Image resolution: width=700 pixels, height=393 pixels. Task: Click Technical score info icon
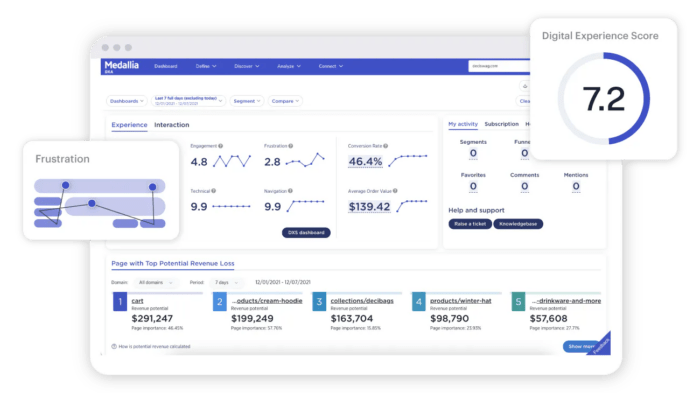pos(213,191)
